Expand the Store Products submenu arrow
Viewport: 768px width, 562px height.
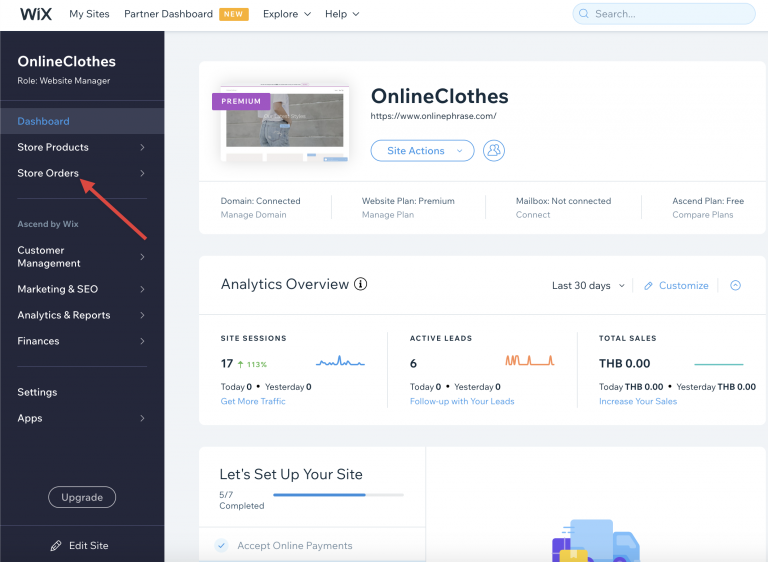pyautogui.click(x=142, y=147)
